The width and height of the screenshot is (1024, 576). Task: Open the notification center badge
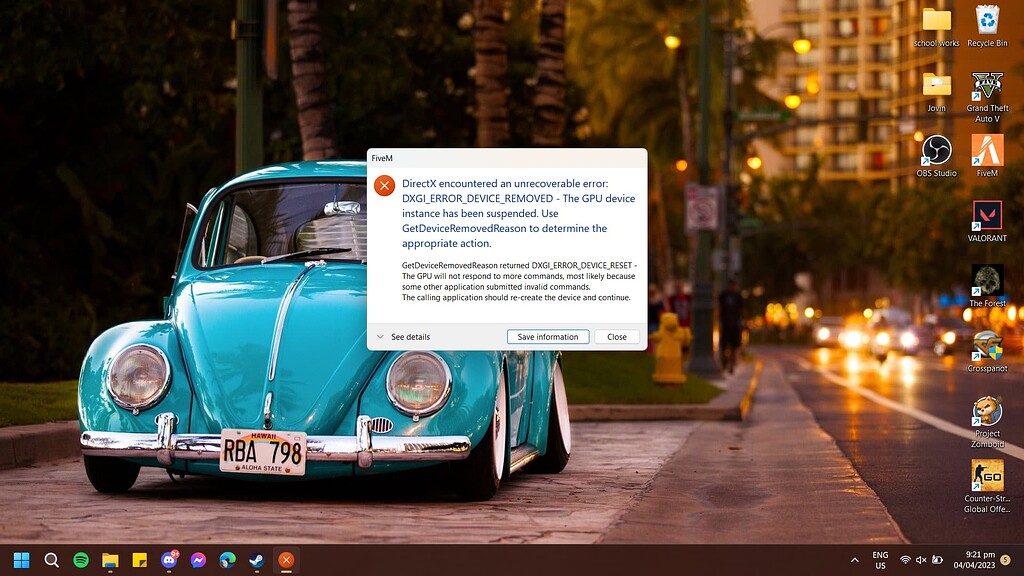(x=1005, y=560)
